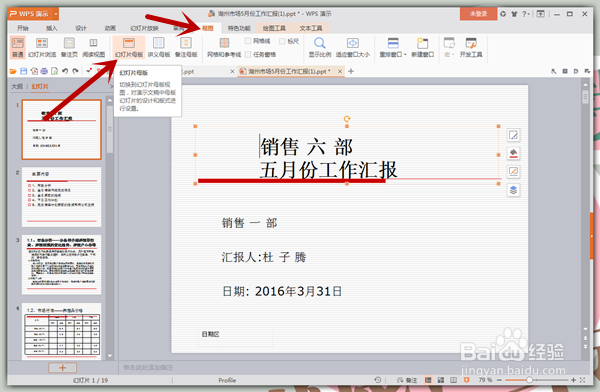Toggle Notes (备注) pane in status bar
Image resolution: width=600 pixels, height=392 pixels.
[407, 380]
